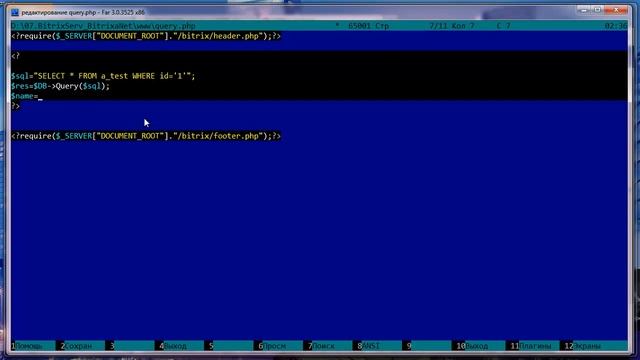
Task: Maximize the Far Manager window
Action: [x=597, y=10]
